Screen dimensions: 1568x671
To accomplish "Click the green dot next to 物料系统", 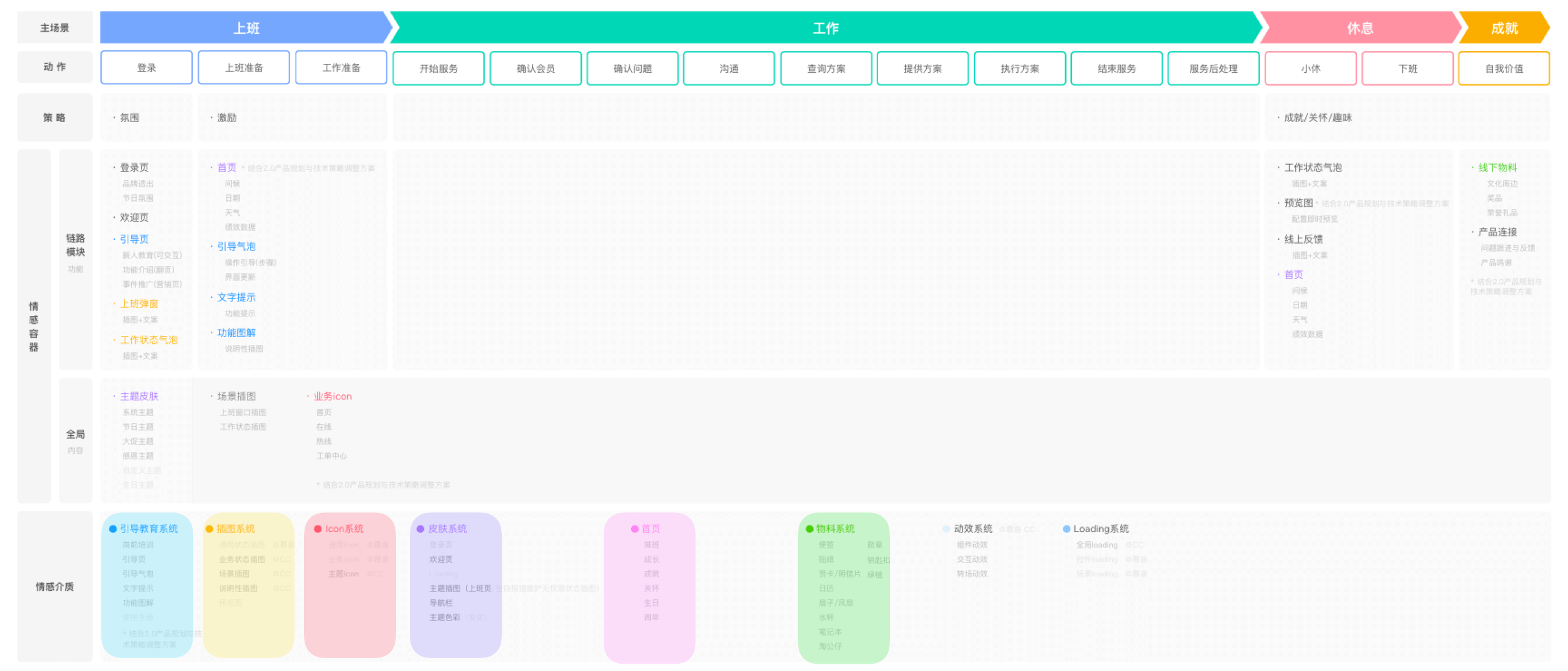I will [809, 529].
